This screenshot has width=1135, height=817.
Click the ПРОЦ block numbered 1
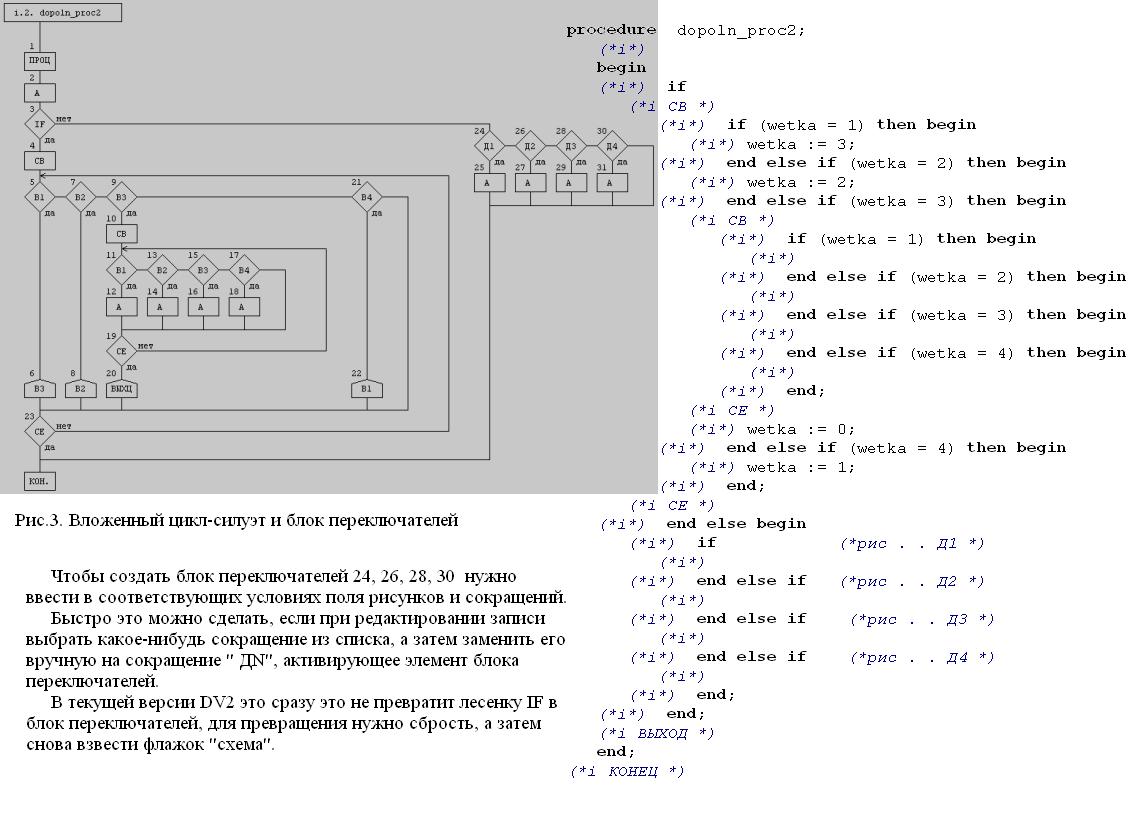tap(39, 61)
